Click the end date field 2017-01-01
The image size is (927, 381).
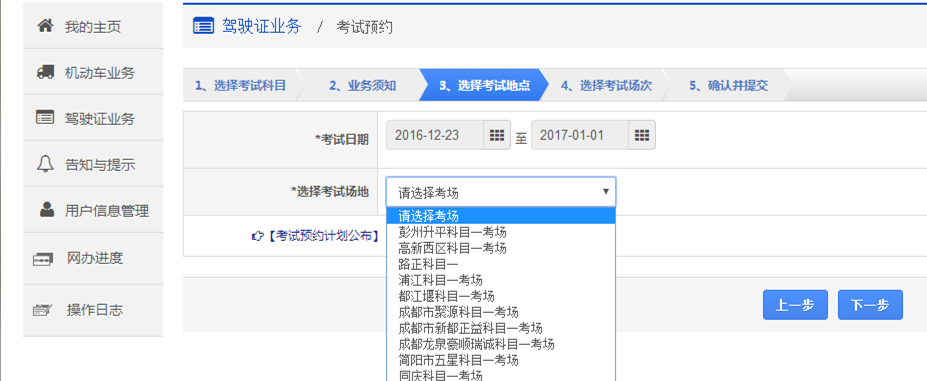coord(580,135)
